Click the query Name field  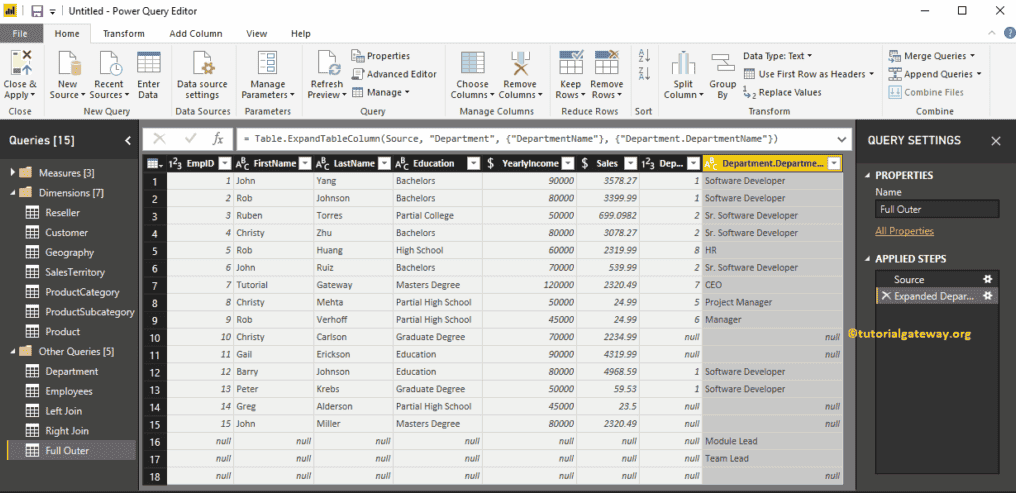(x=936, y=209)
